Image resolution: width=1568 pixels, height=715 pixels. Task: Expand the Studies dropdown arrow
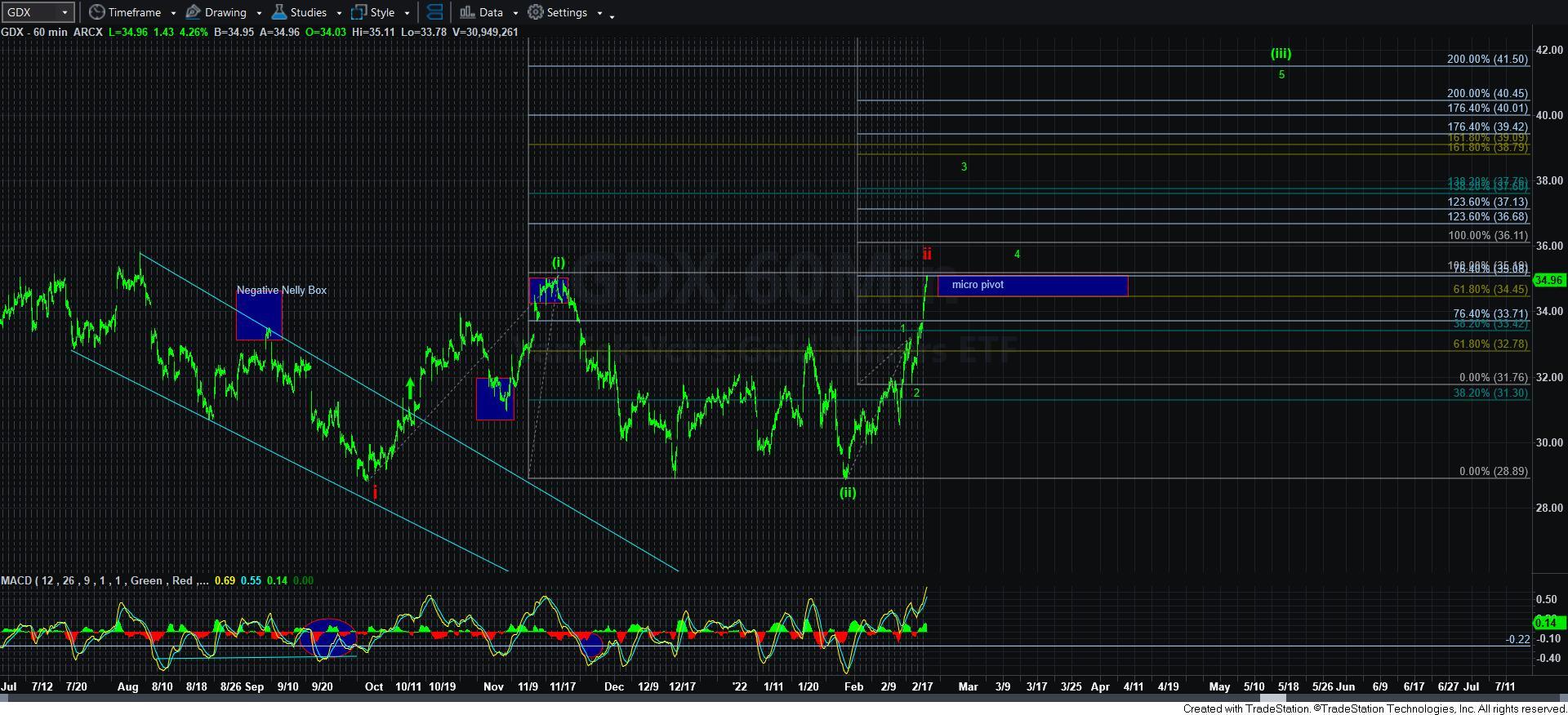point(339,13)
